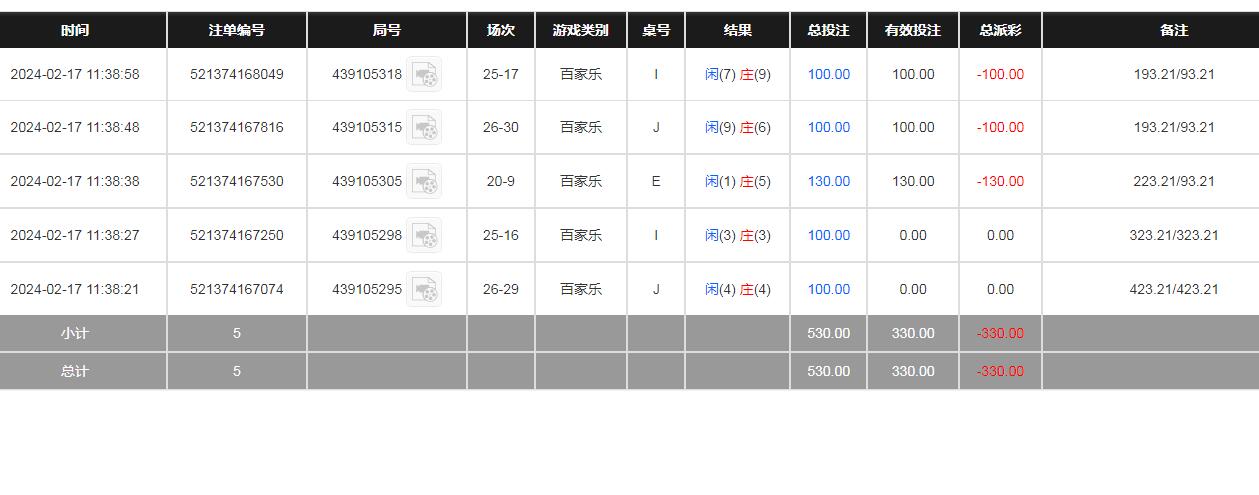
Task: Open total bet amount for order 521374167816
Action: pos(828,127)
